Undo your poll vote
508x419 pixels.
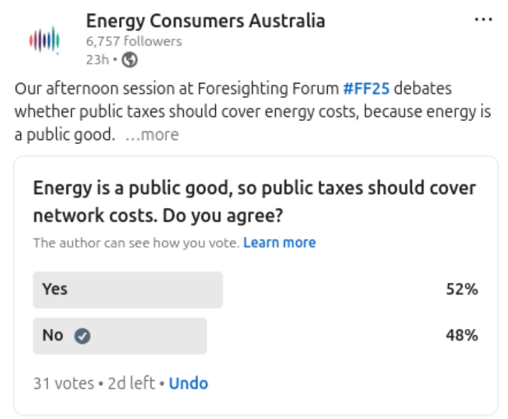pos(188,383)
